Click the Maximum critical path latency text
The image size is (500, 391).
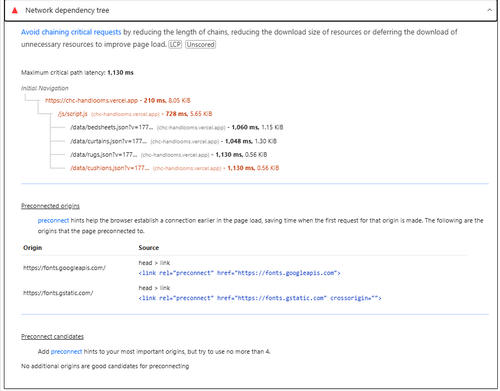coord(77,73)
